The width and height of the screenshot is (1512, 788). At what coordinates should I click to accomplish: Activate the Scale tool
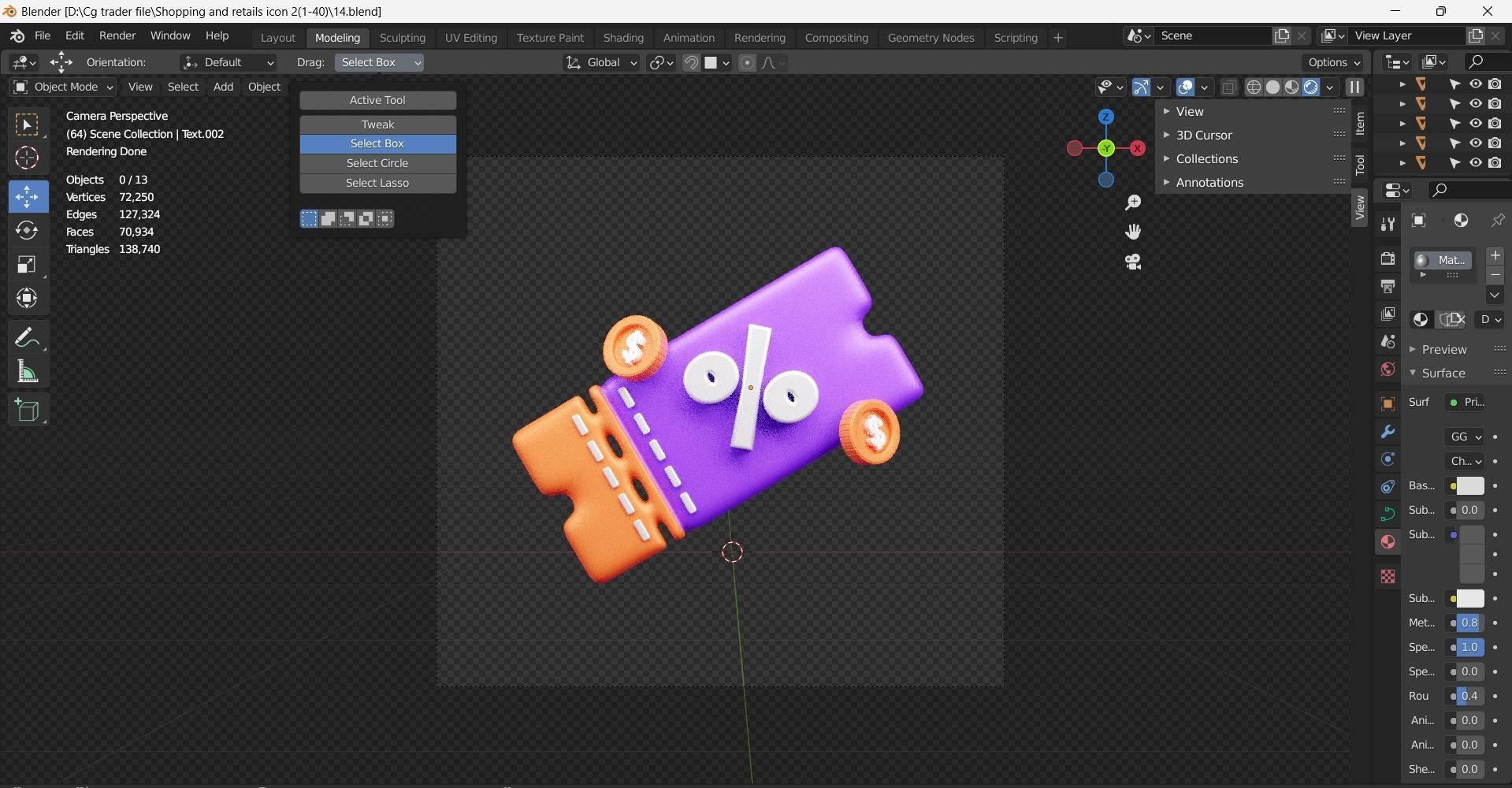pos(27,264)
